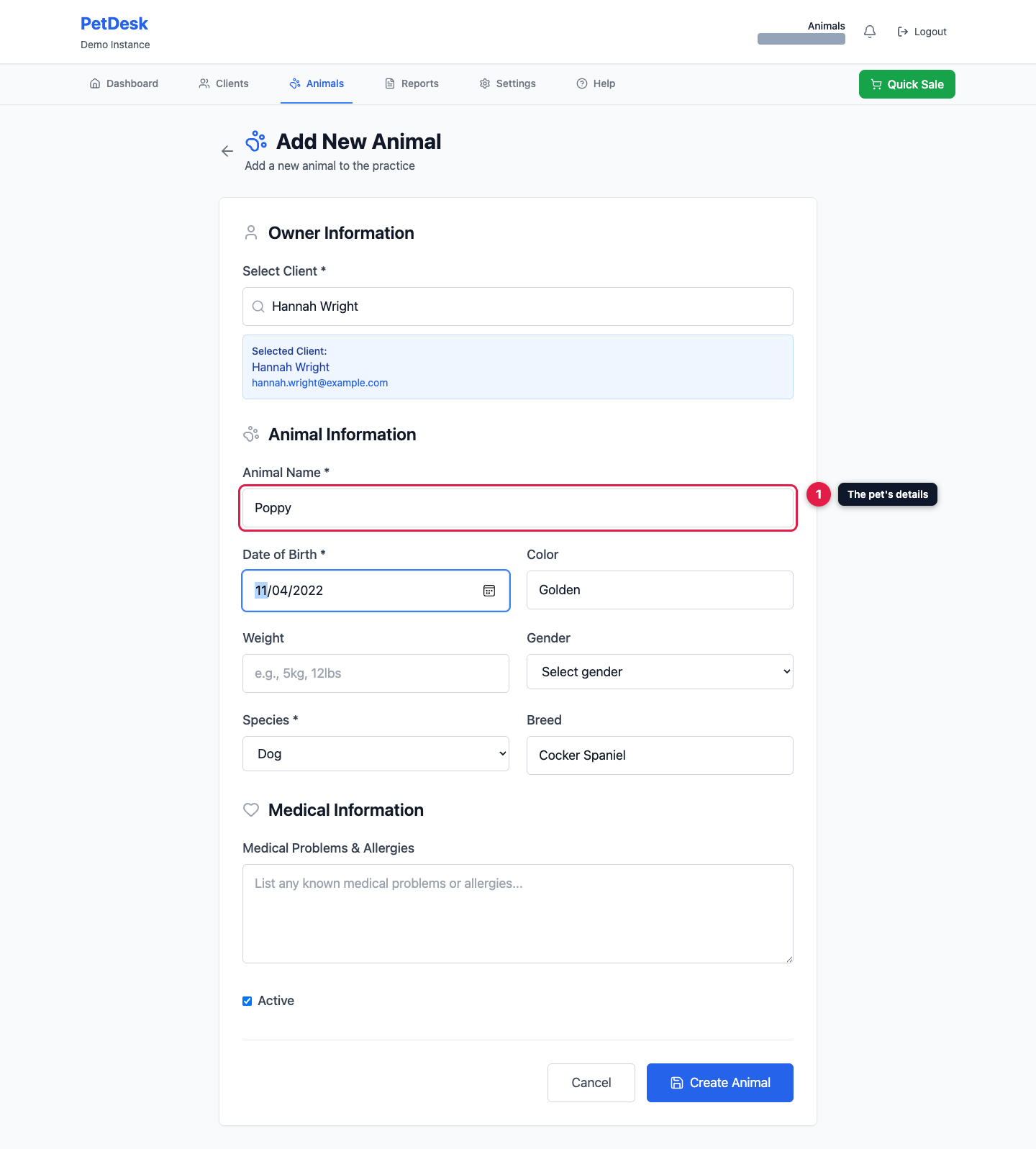1036x1149 pixels.
Task: Click the notification bell icon
Action: pyautogui.click(x=870, y=32)
